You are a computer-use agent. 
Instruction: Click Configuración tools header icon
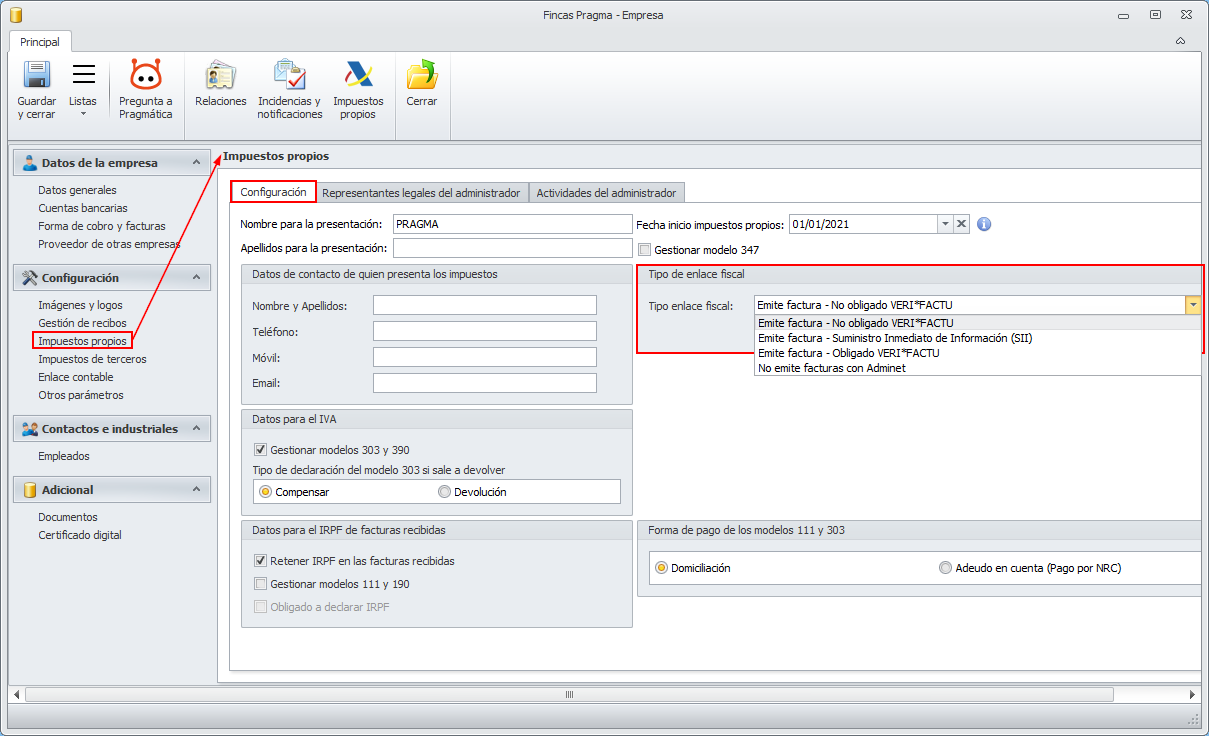tap(29, 277)
